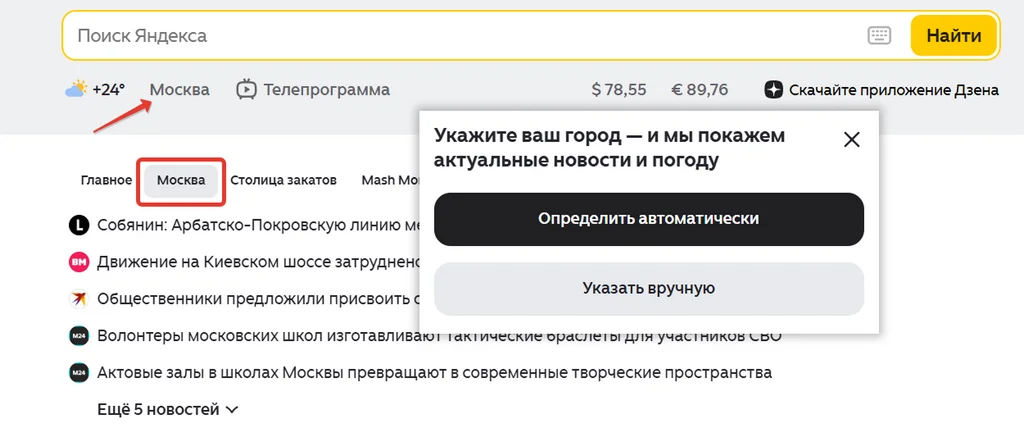The height and width of the screenshot is (433, 1024).
Task: Click the M24 icon beside Волонтеры headline
Action: pyautogui.click(x=78, y=336)
